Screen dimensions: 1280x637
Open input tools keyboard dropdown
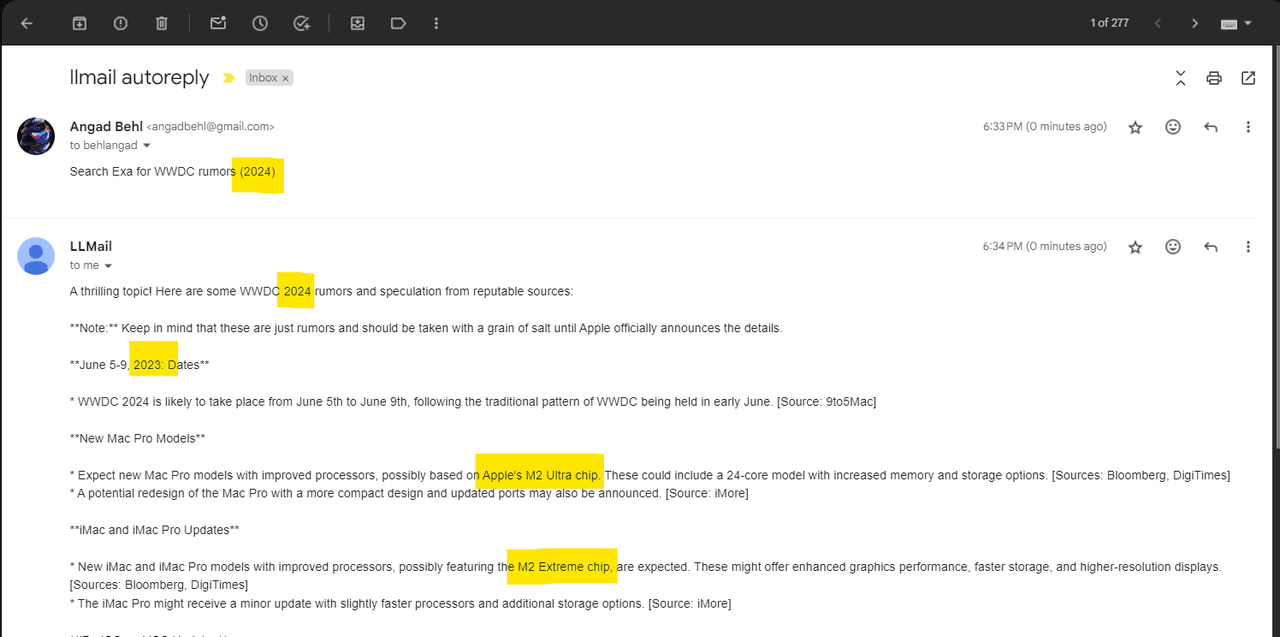pos(1237,23)
